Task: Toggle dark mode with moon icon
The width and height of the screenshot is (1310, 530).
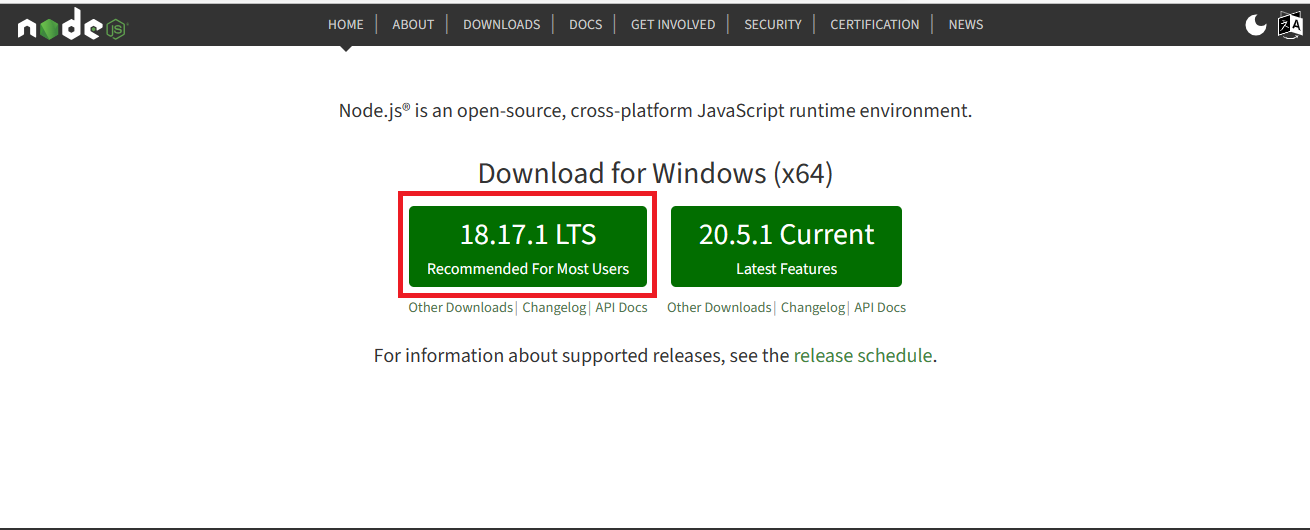Action: point(1255,25)
